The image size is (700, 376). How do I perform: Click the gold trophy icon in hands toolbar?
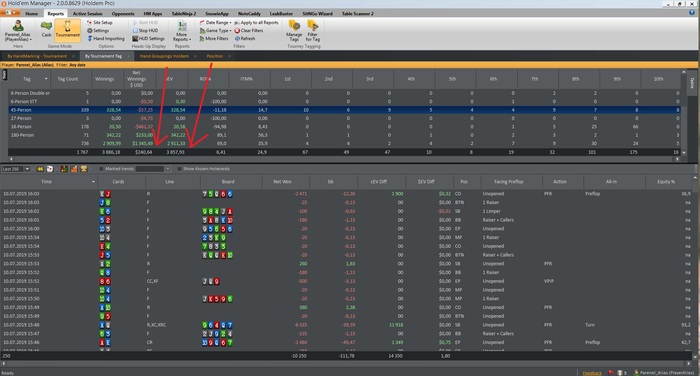[x=83, y=169]
